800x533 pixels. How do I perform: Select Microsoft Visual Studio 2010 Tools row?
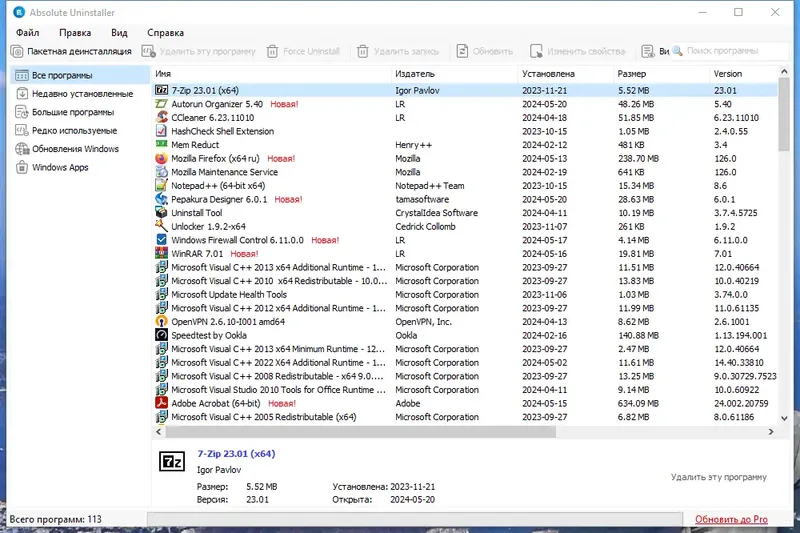tap(465, 390)
